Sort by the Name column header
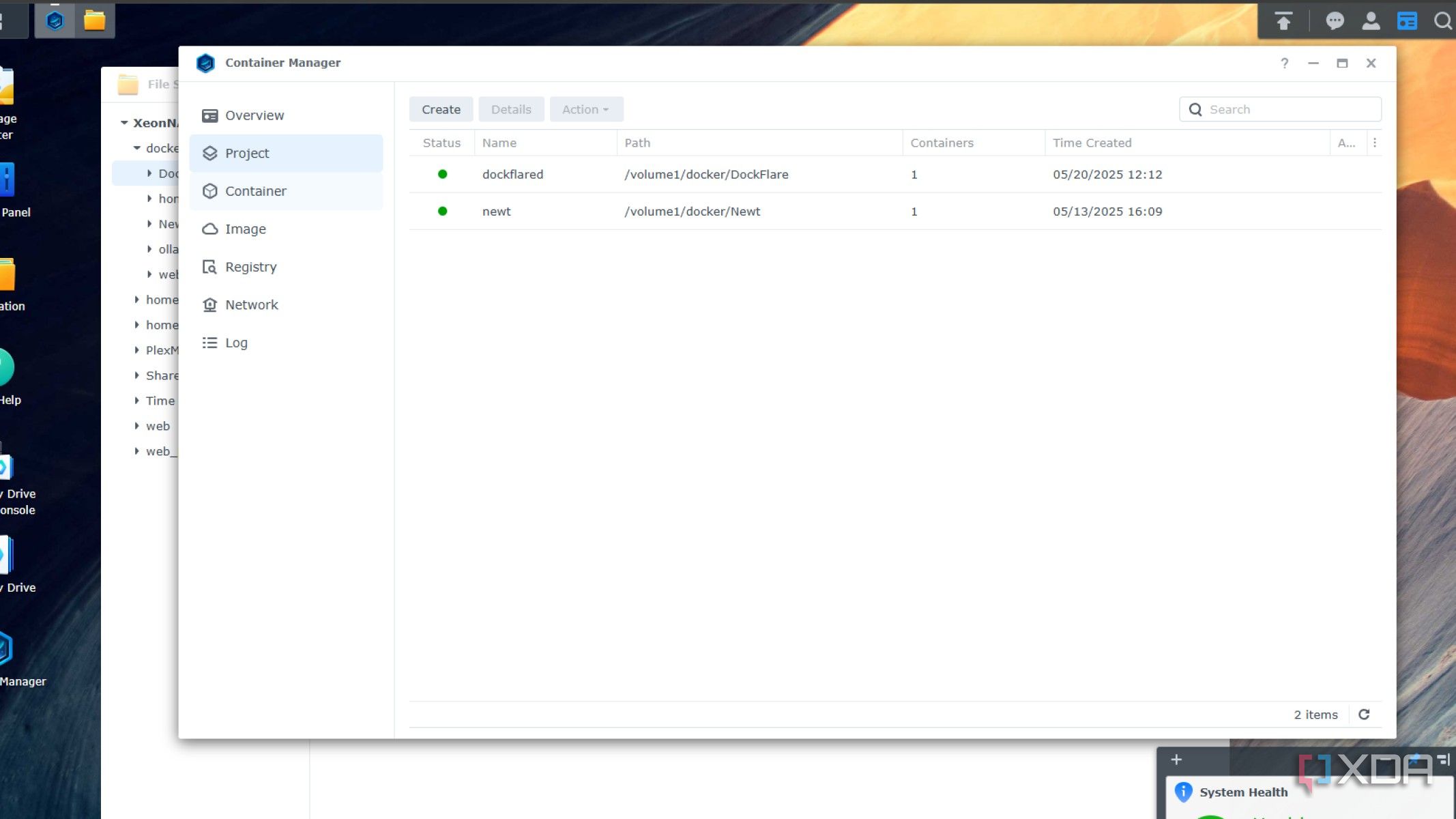This screenshot has height=819, width=1456. pyautogui.click(x=545, y=143)
